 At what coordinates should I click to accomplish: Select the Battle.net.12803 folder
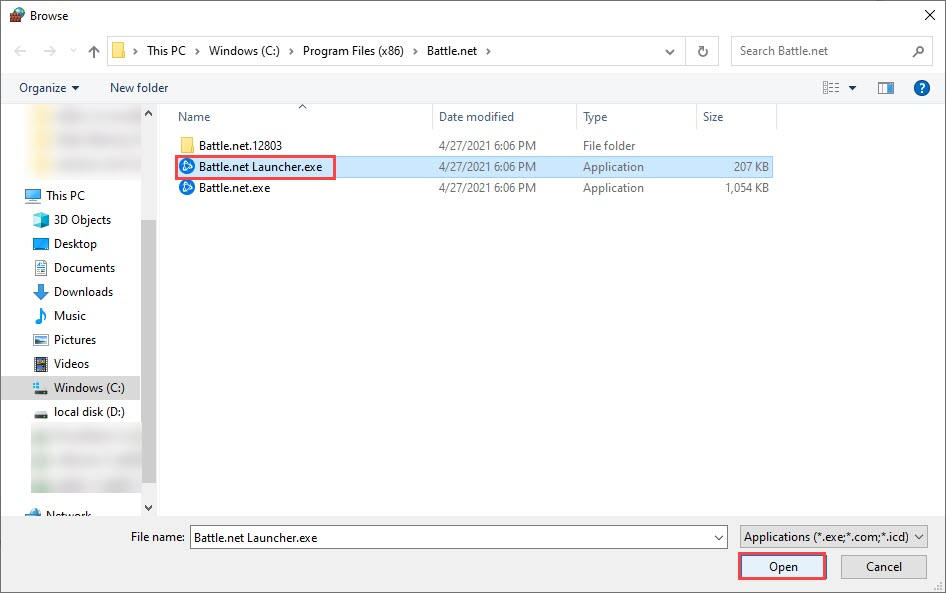click(x=240, y=145)
